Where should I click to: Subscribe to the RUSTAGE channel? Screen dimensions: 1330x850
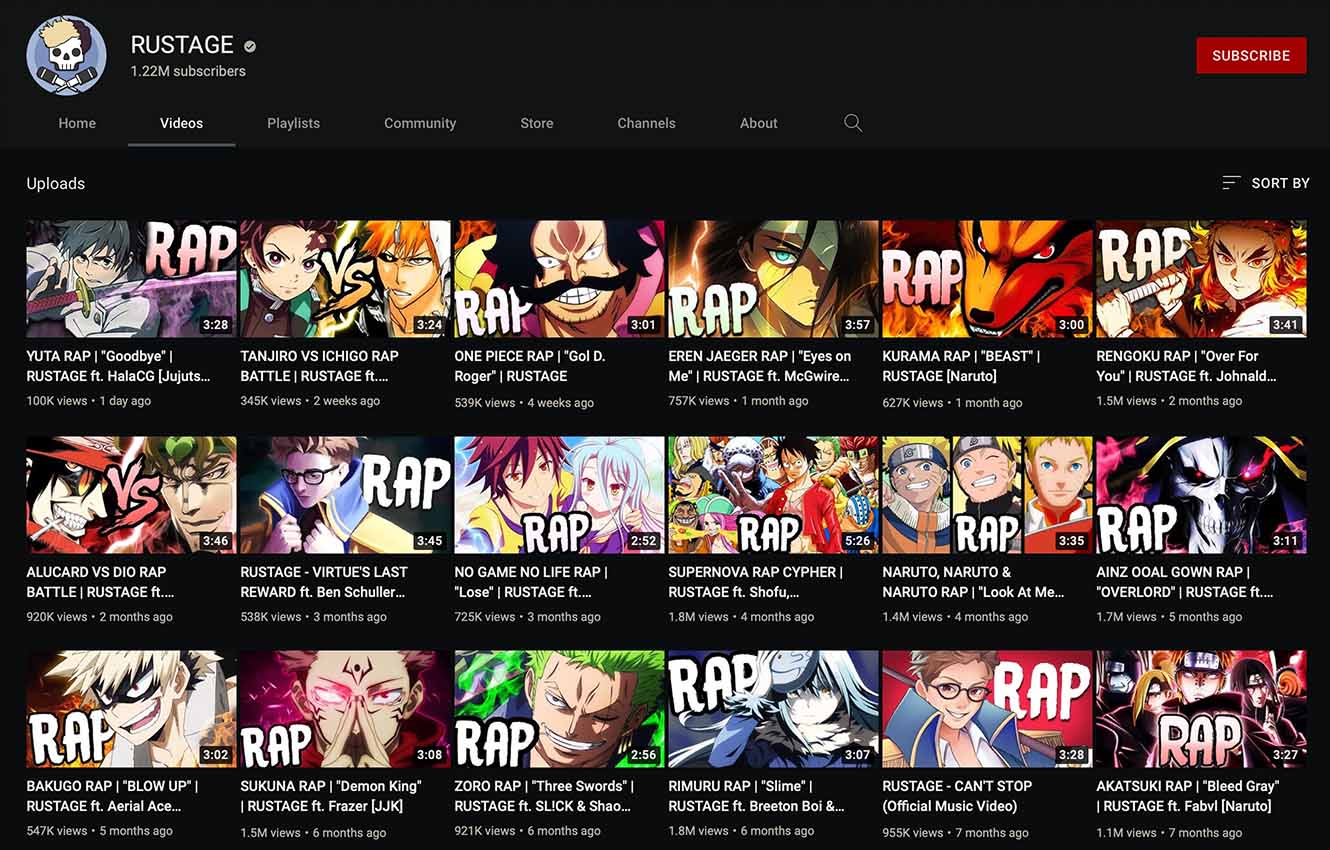point(1251,56)
